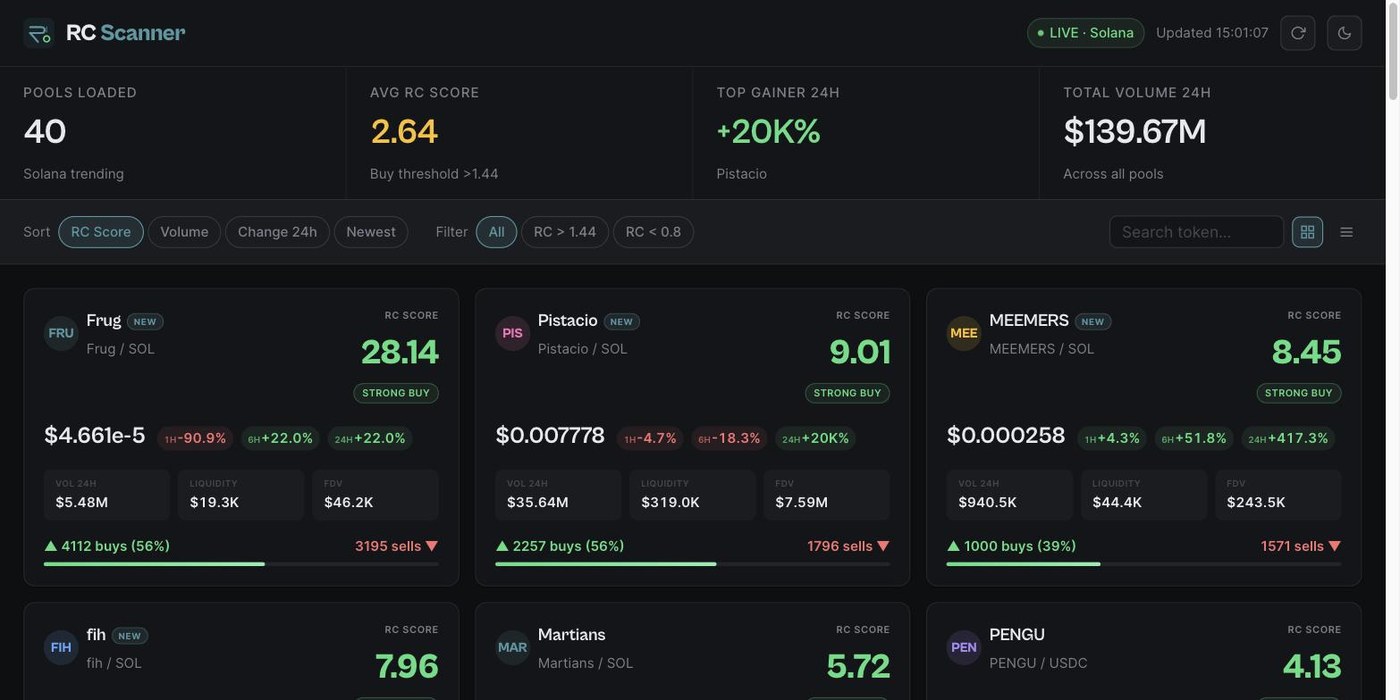
Task: Click Top Gainer value +20K%
Action: [x=768, y=132]
